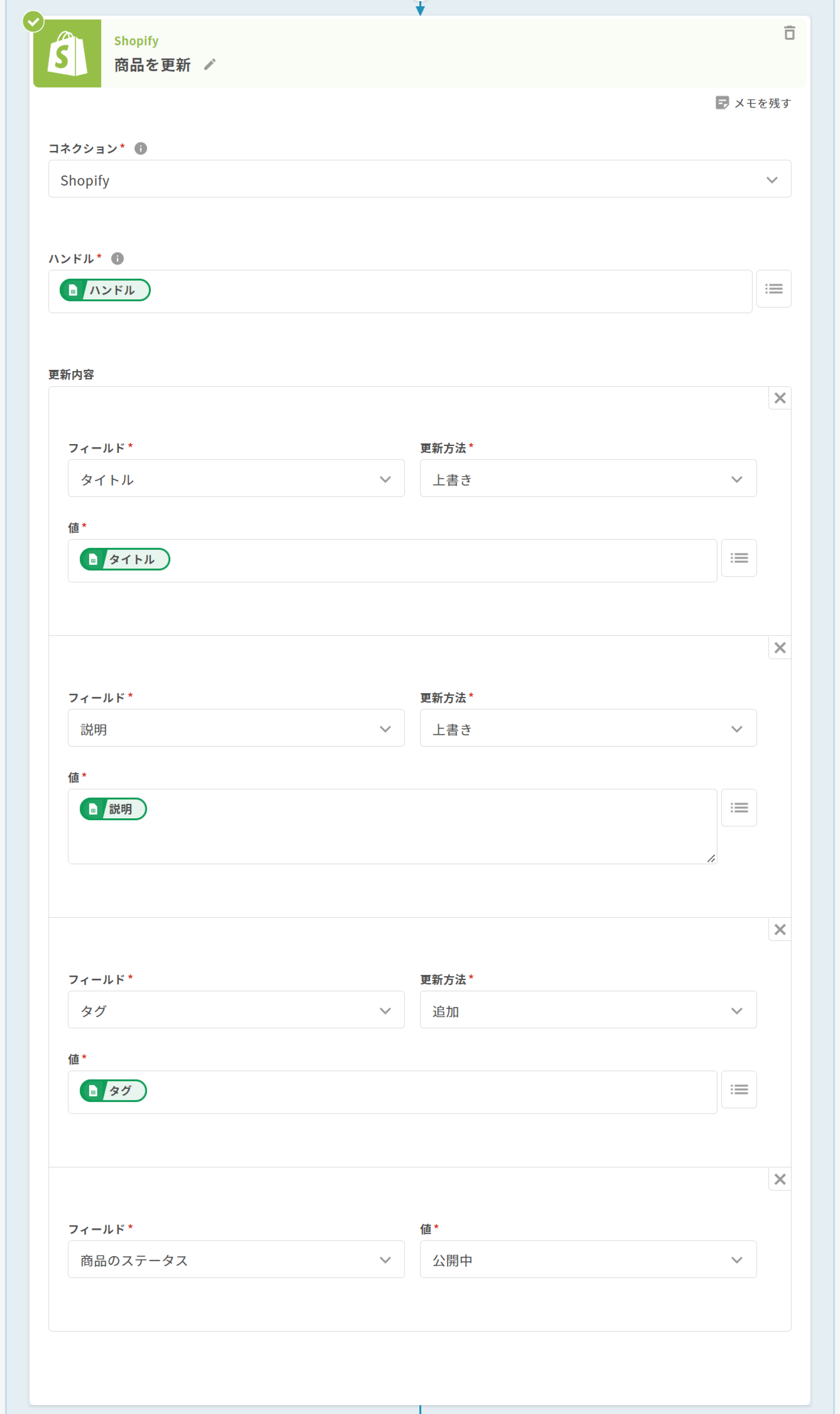
Task: Remove the 商品のステータス update row
Action: pyautogui.click(x=779, y=1179)
